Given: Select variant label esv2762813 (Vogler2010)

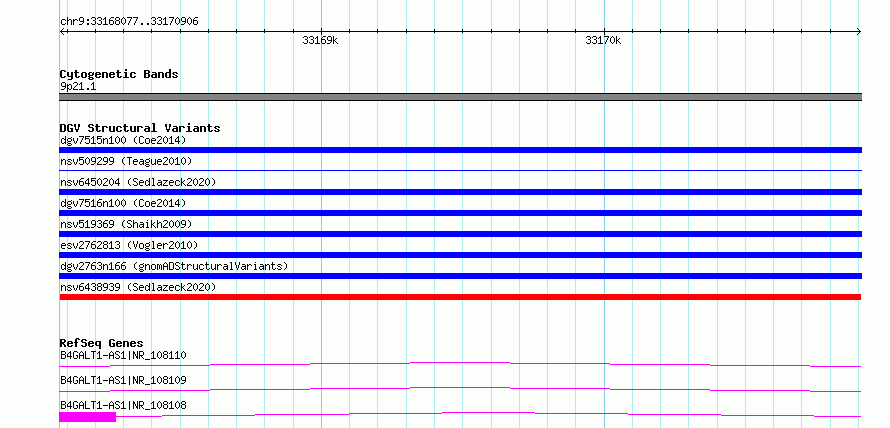Looking at the screenshot, I should pyautogui.click(x=129, y=245).
